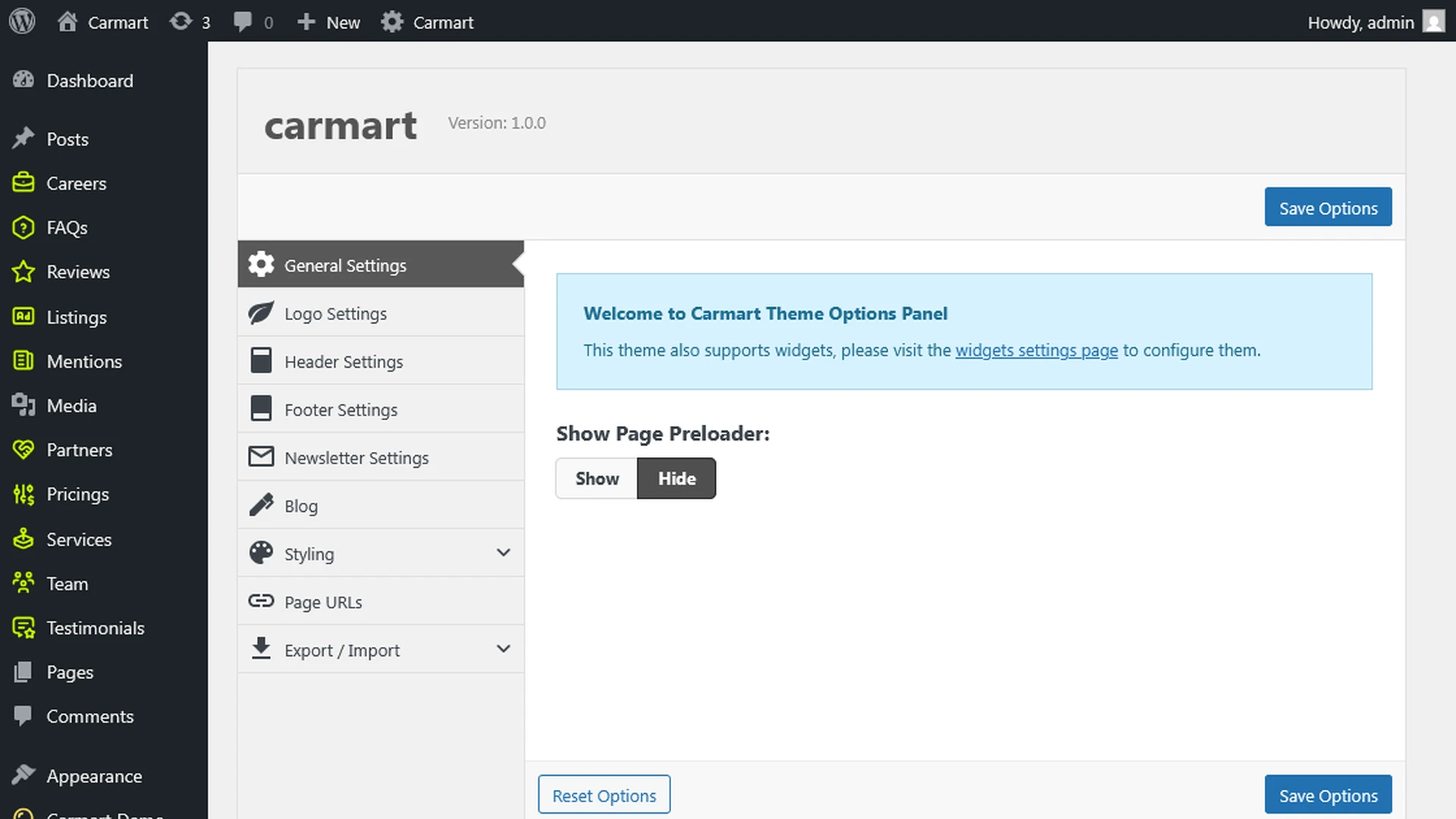1456x819 pixels.
Task: Click the bottom Save Options button
Action: (x=1328, y=795)
